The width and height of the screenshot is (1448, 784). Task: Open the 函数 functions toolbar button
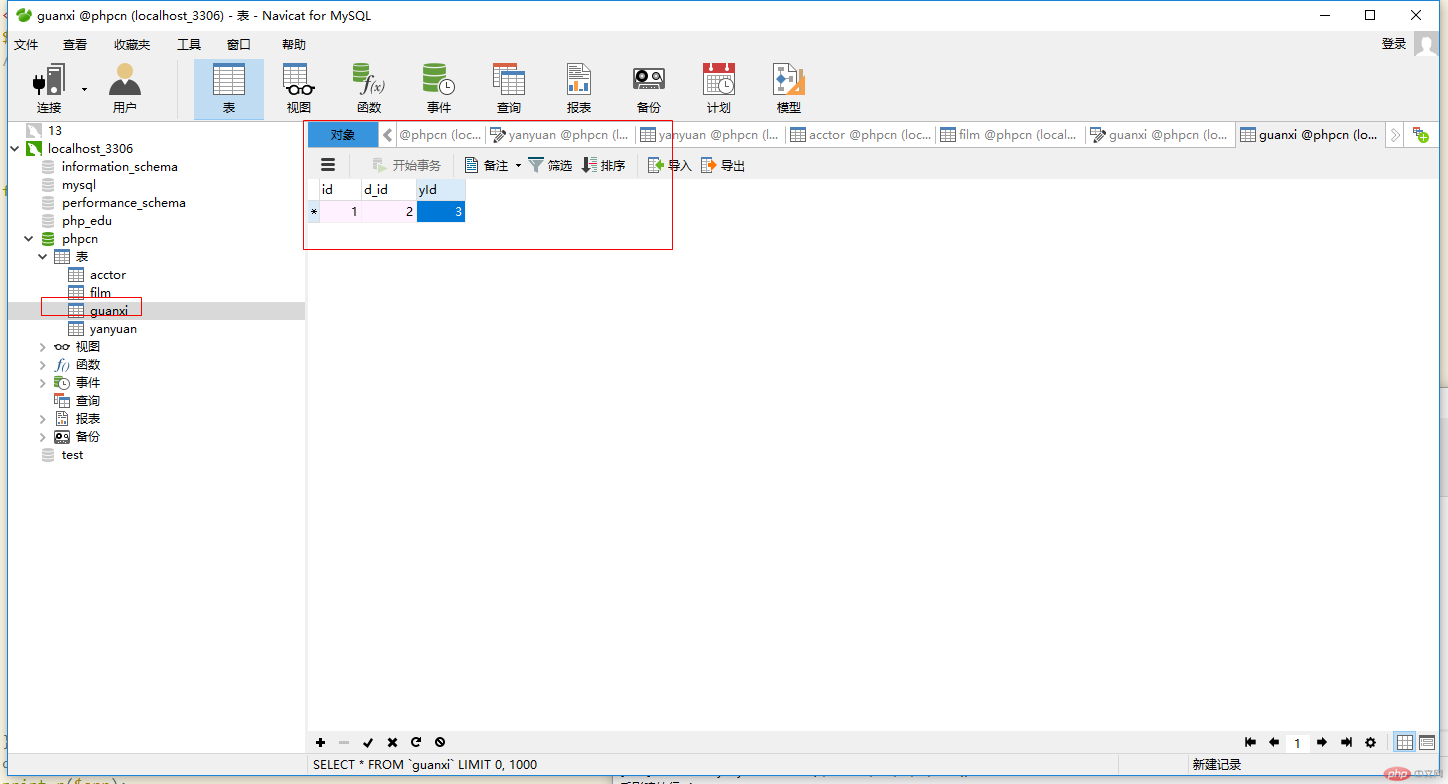[x=369, y=88]
